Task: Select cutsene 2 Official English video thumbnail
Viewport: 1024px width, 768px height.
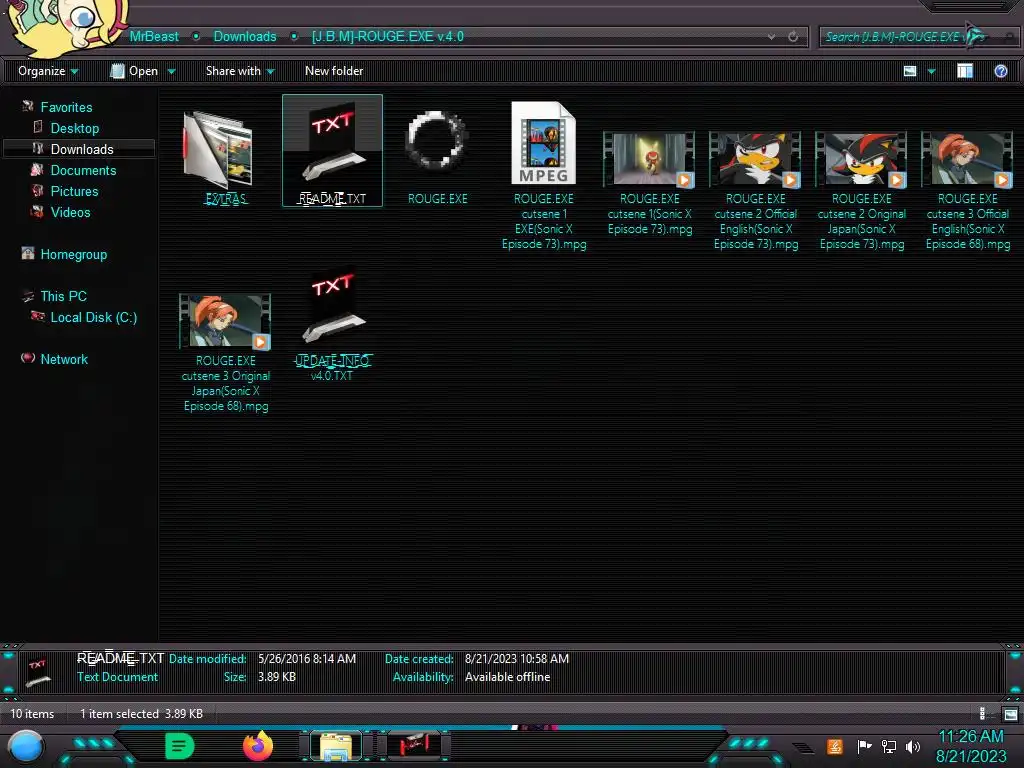Action: [755, 159]
